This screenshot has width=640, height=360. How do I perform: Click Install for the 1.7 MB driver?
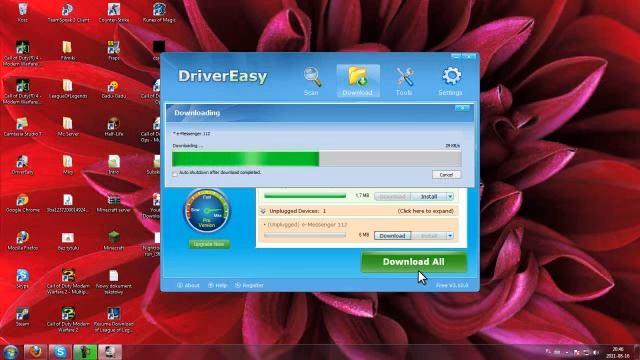point(429,197)
